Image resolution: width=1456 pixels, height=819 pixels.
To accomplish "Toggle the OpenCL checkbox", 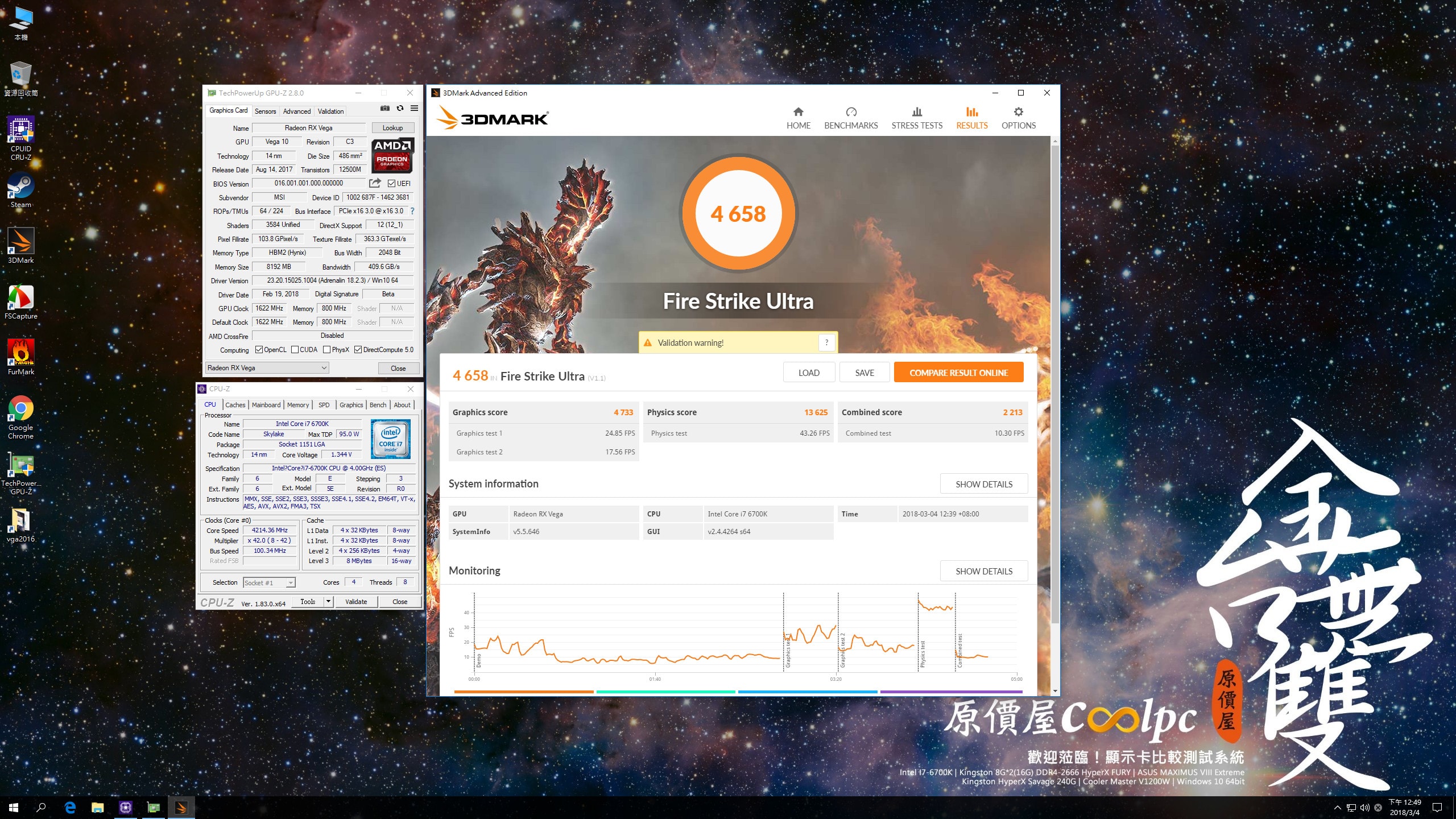I will tap(259, 350).
